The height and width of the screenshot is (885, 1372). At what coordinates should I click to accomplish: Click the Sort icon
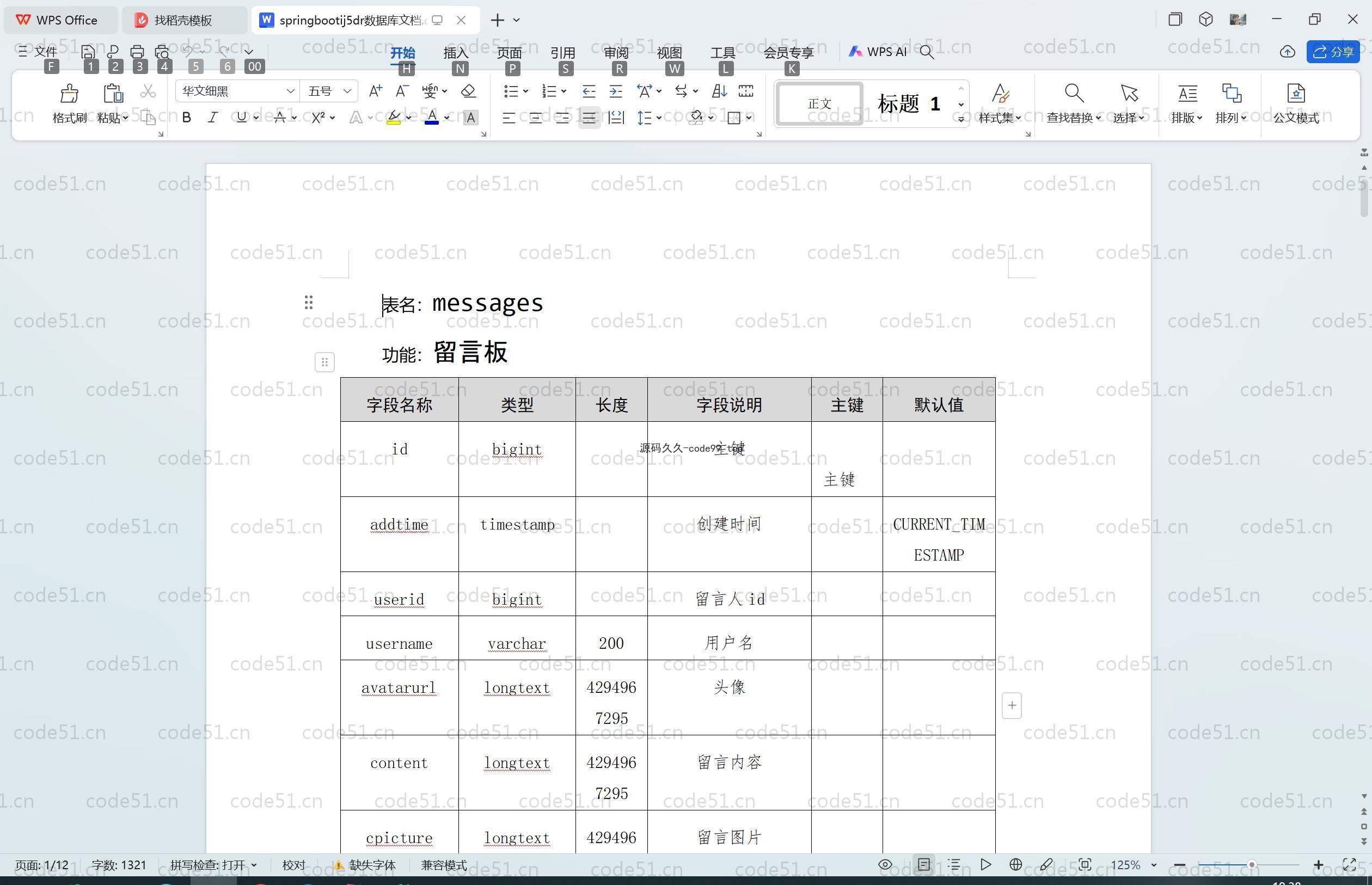coord(719,91)
